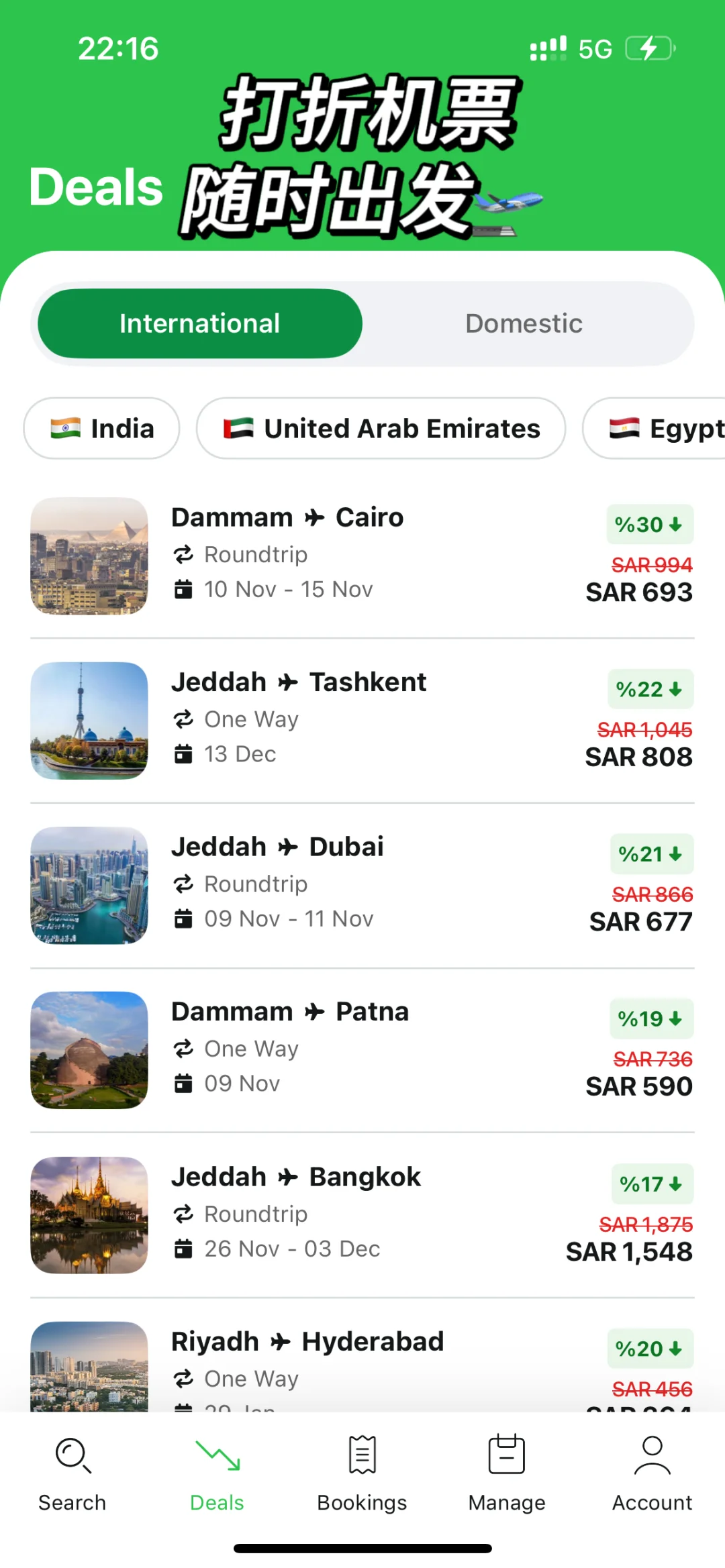725x1568 pixels.
Task: Tap the %21 discount badge on Dubai
Action: pos(650,854)
